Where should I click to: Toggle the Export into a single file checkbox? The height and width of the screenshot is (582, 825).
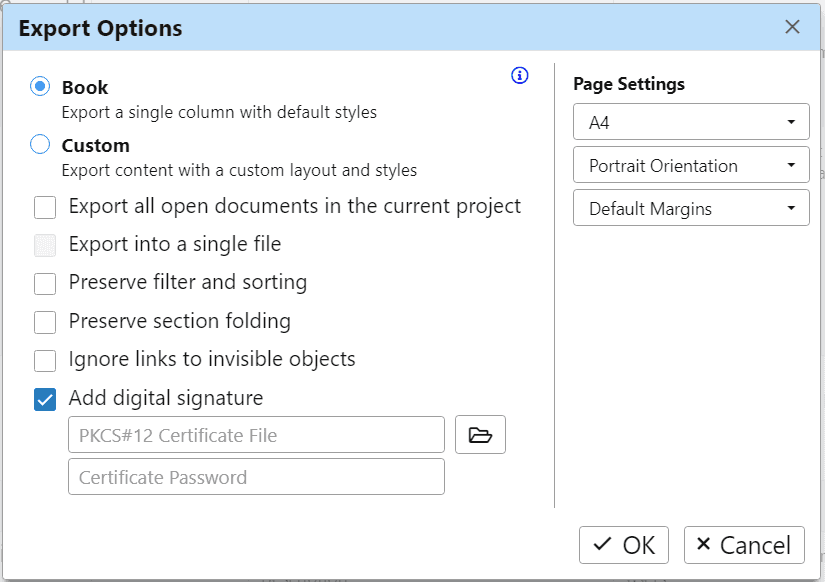(45, 245)
